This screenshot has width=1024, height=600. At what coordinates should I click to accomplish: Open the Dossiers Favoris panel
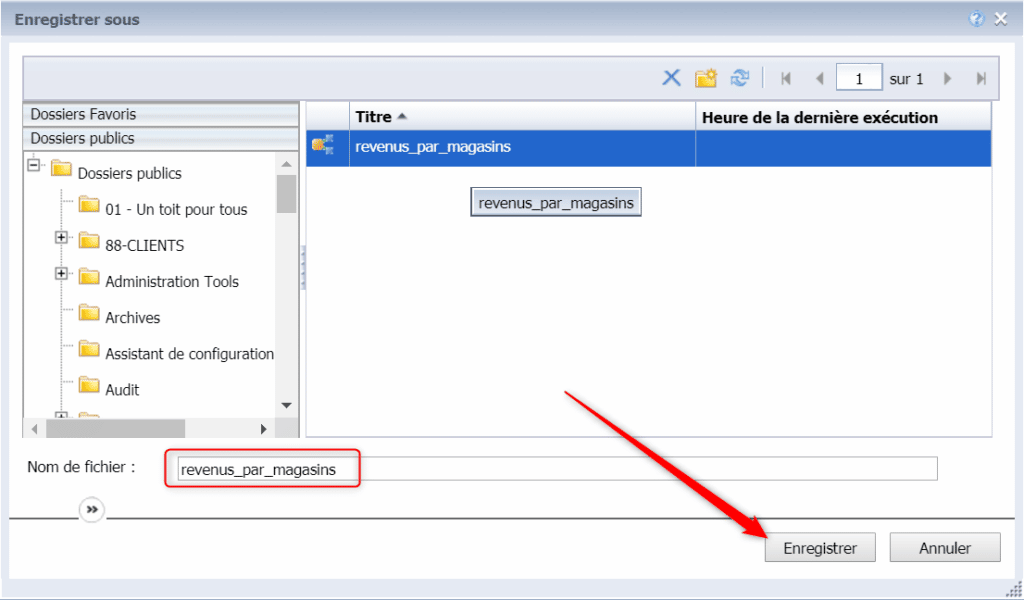(x=160, y=114)
